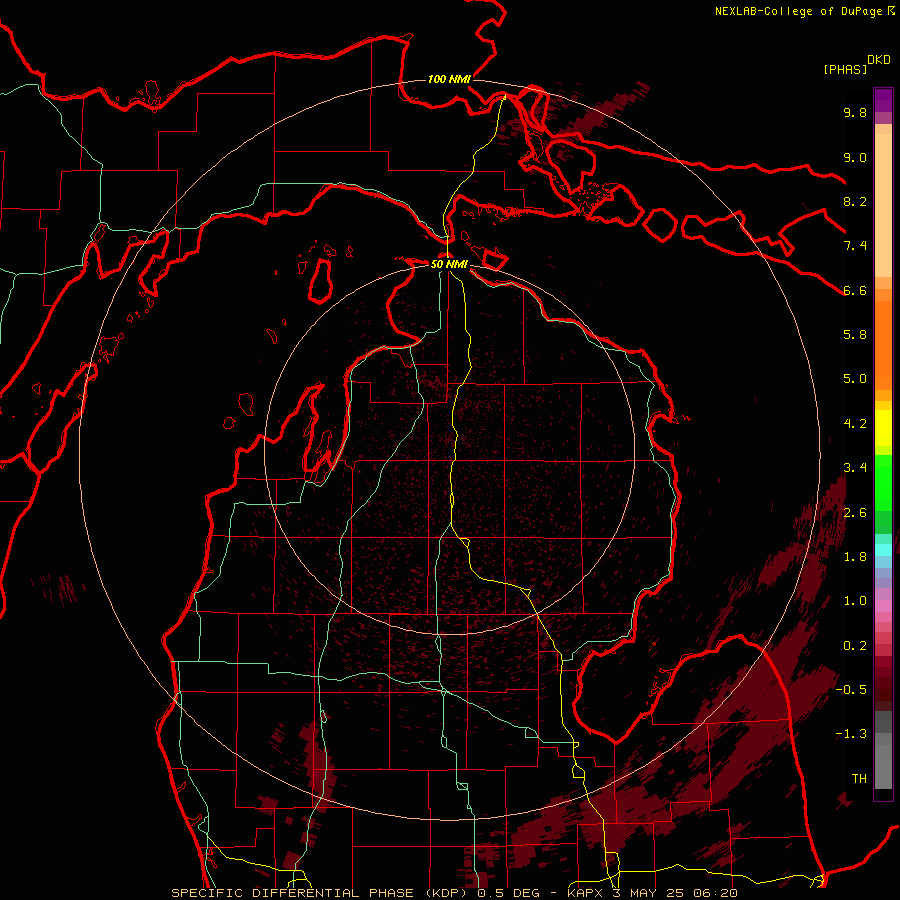Click the TH threshold label
This screenshot has width=900, height=900.
(x=859, y=779)
